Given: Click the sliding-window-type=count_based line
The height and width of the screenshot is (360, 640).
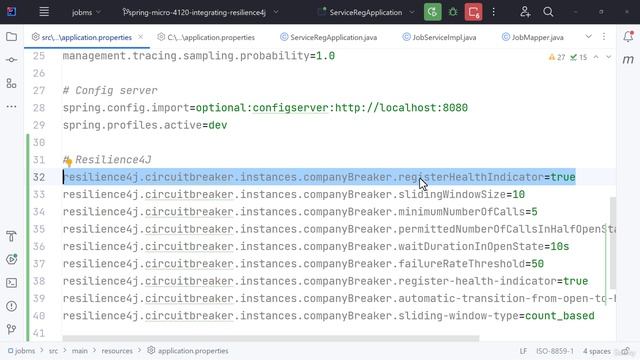Looking at the screenshot, I should pyautogui.click(x=329, y=316).
